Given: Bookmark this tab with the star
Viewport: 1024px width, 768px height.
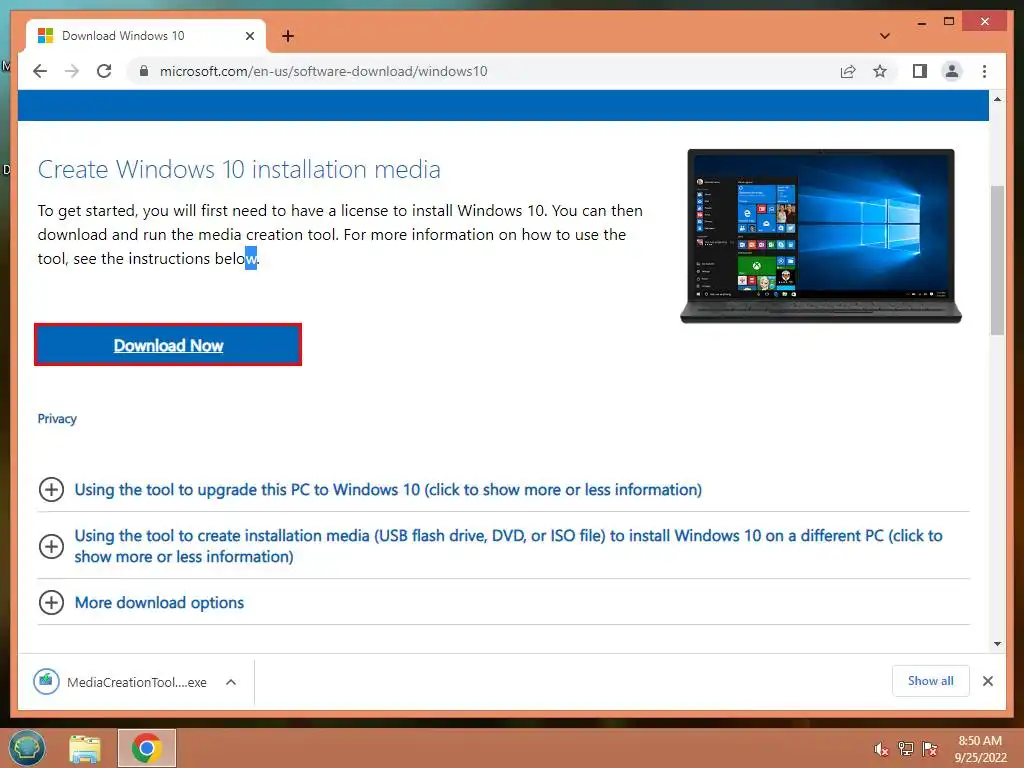Looking at the screenshot, I should tap(880, 71).
